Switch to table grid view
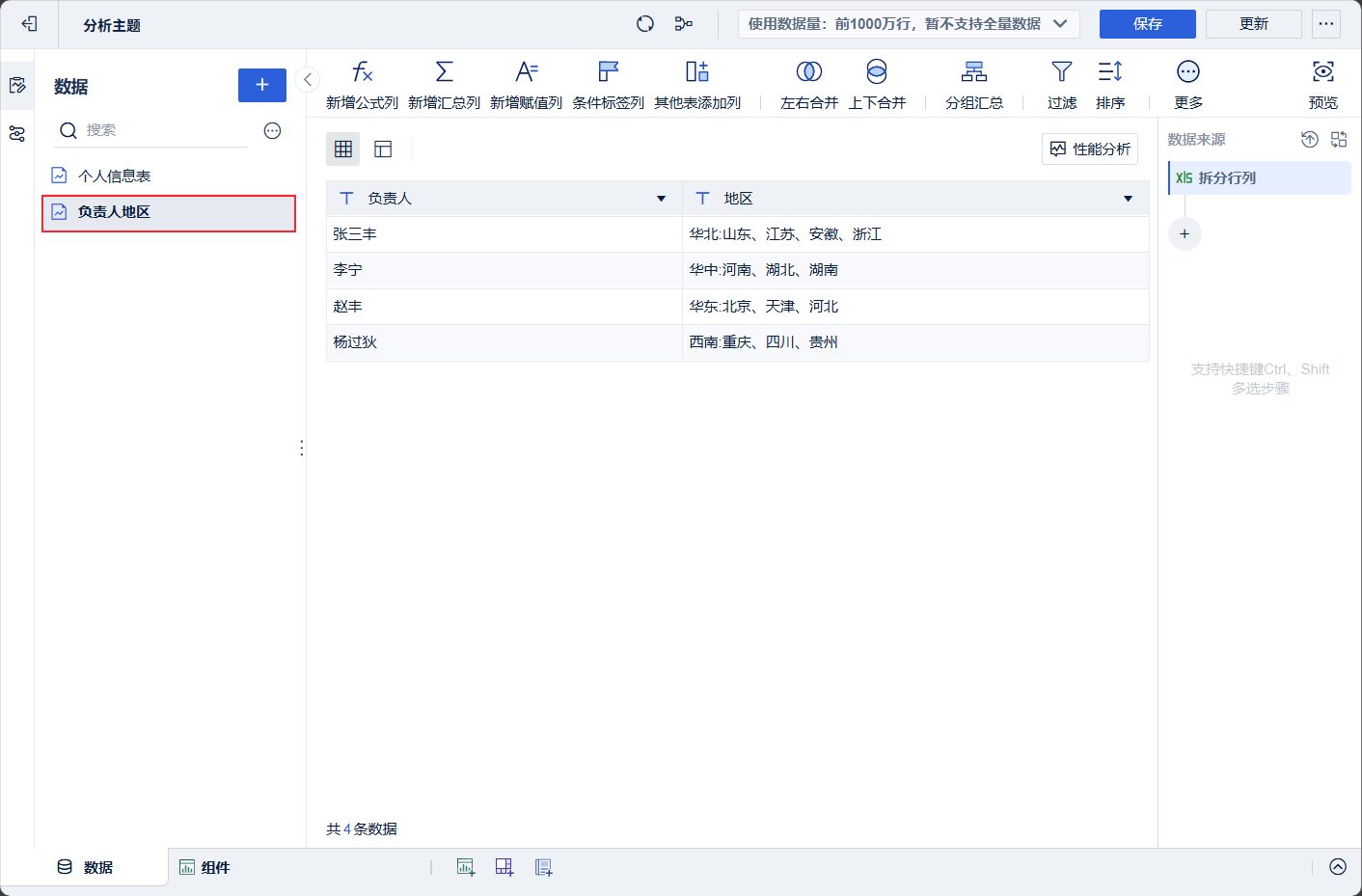 click(343, 149)
